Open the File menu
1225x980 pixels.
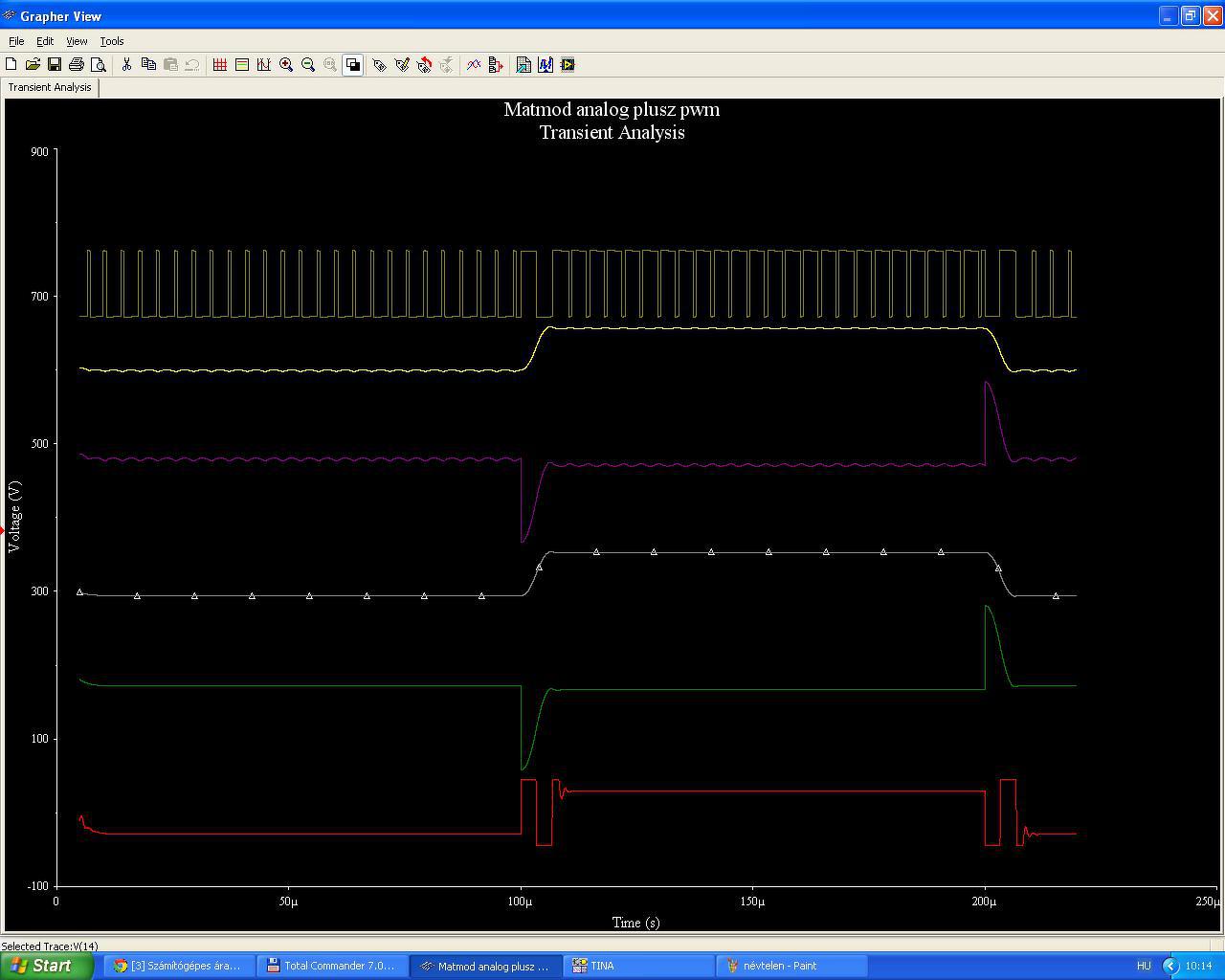point(16,41)
